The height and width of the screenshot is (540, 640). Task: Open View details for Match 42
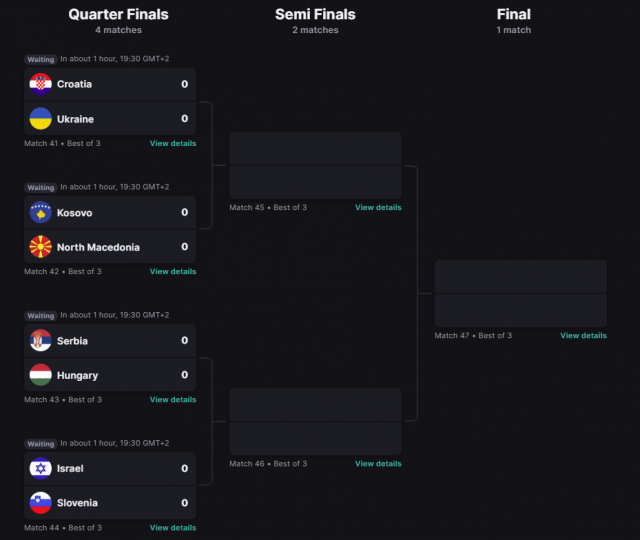pos(173,272)
